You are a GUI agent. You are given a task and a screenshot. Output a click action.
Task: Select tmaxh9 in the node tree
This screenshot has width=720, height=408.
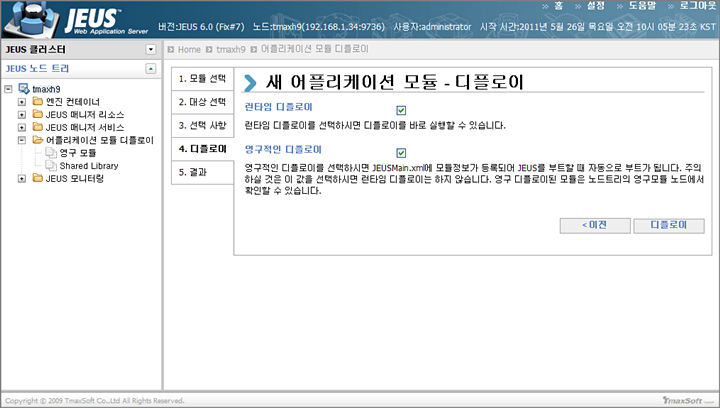(x=46, y=89)
